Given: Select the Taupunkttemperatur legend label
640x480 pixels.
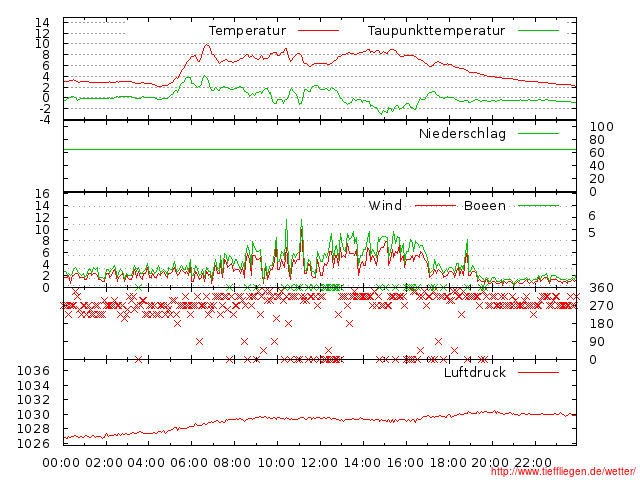Looking at the screenshot, I should coord(436,31).
